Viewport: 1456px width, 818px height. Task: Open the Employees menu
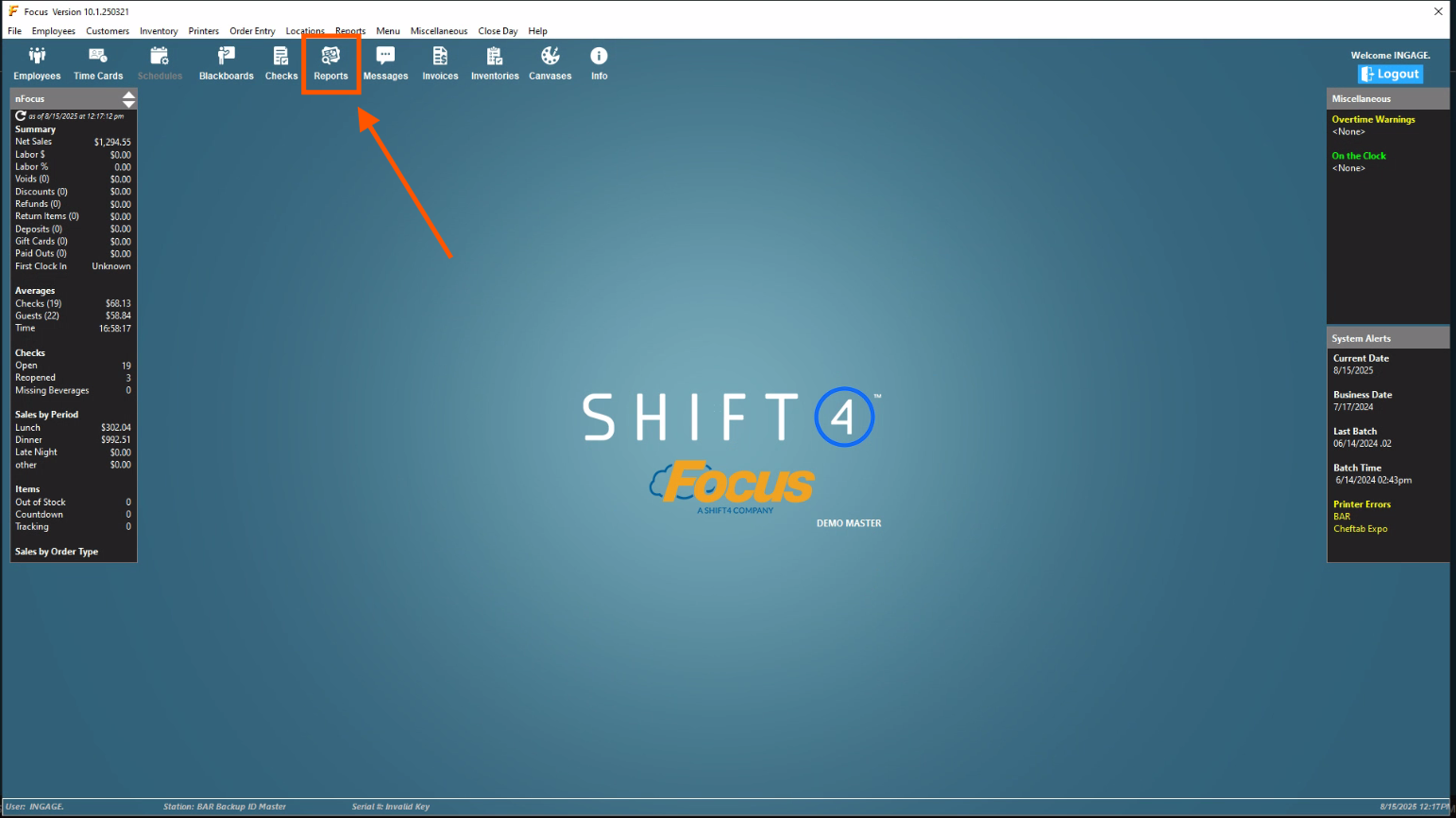[x=54, y=31]
